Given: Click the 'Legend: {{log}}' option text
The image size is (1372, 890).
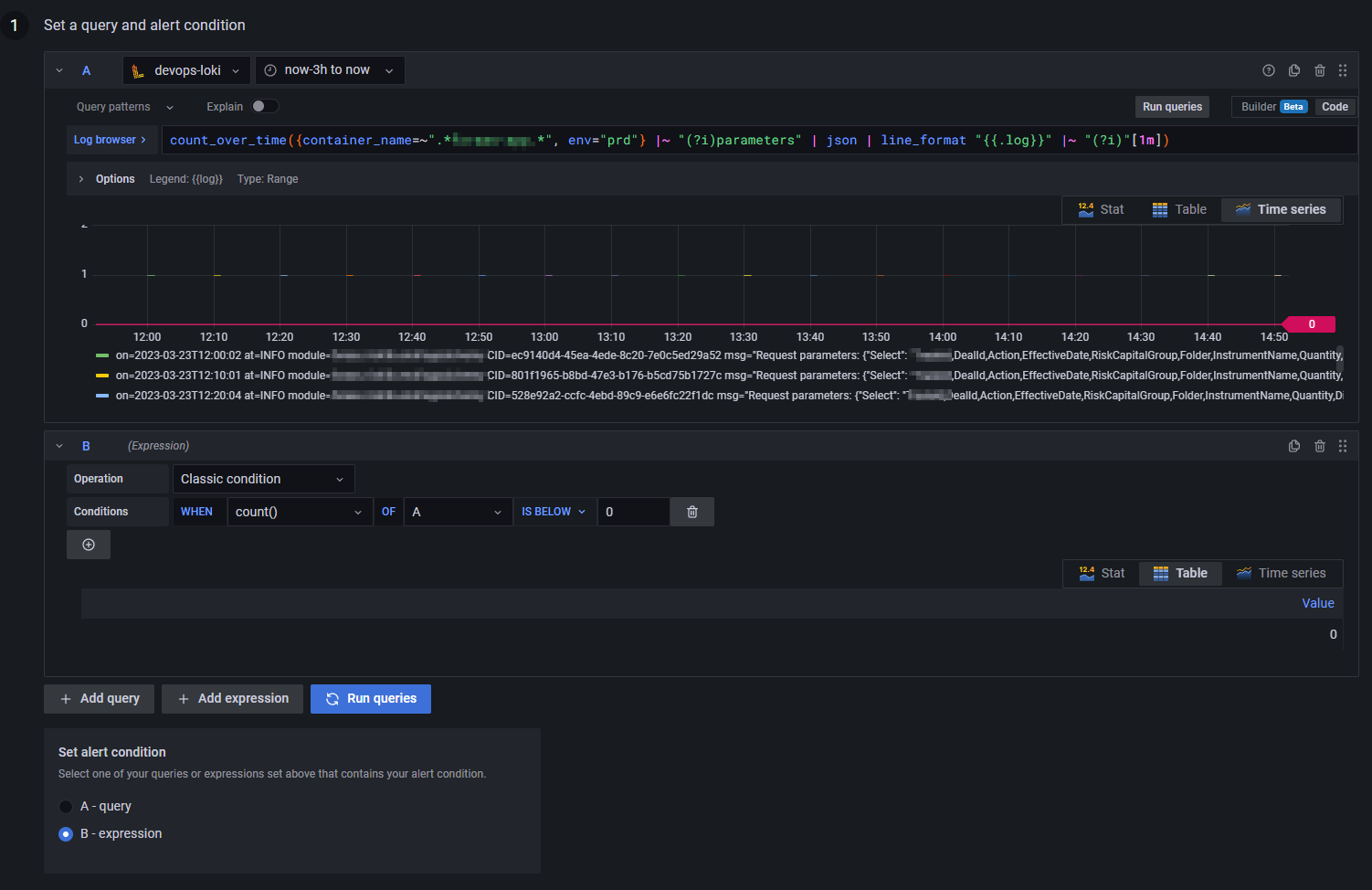Looking at the screenshot, I should [x=186, y=179].
